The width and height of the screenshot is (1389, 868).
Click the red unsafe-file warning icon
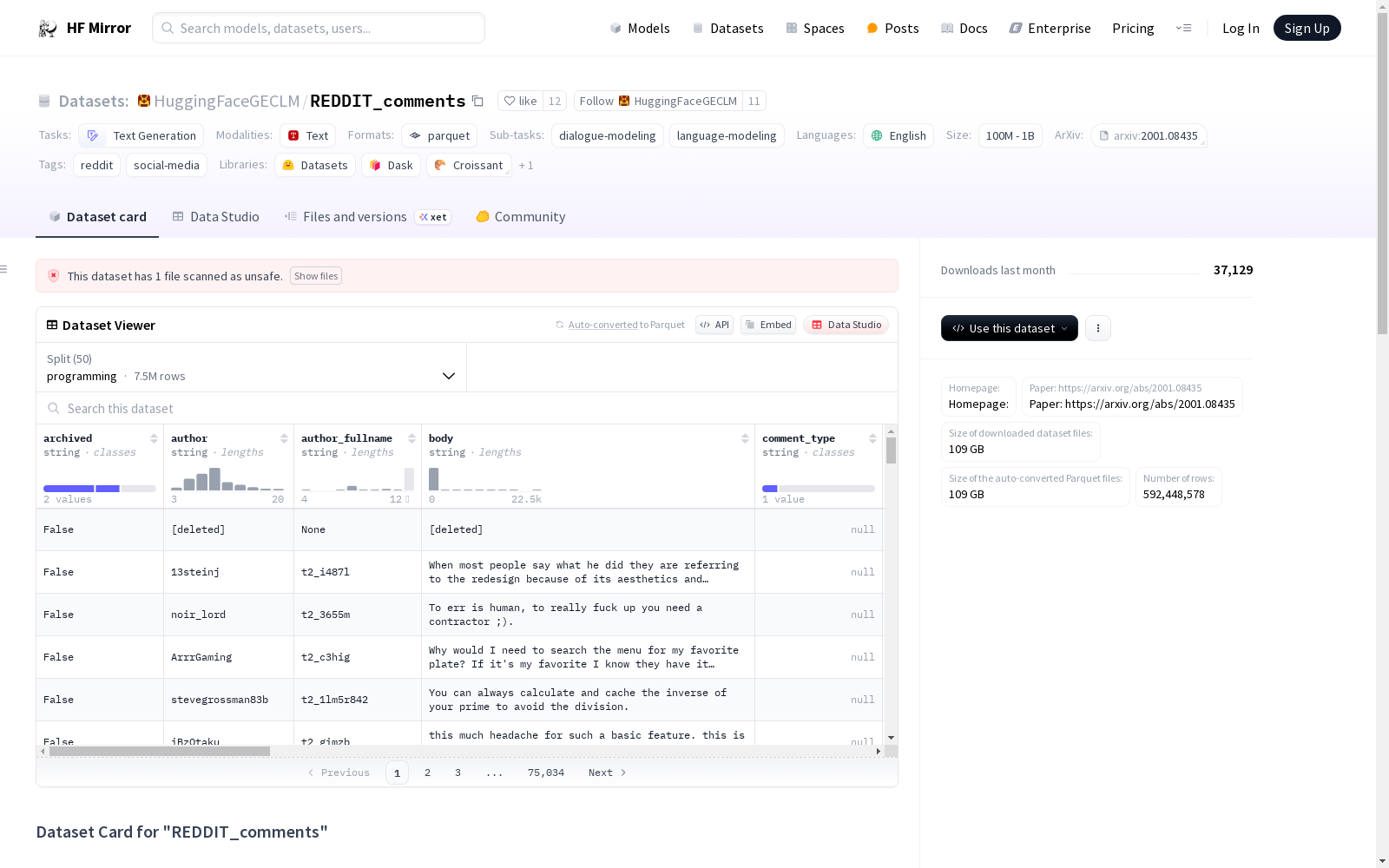point(54,275)
